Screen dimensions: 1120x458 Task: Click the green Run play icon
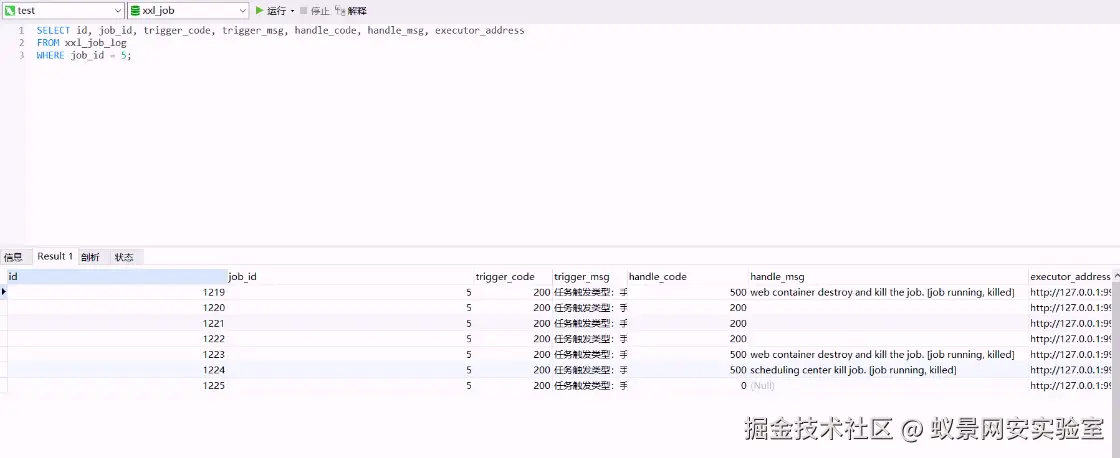point(260,11)
